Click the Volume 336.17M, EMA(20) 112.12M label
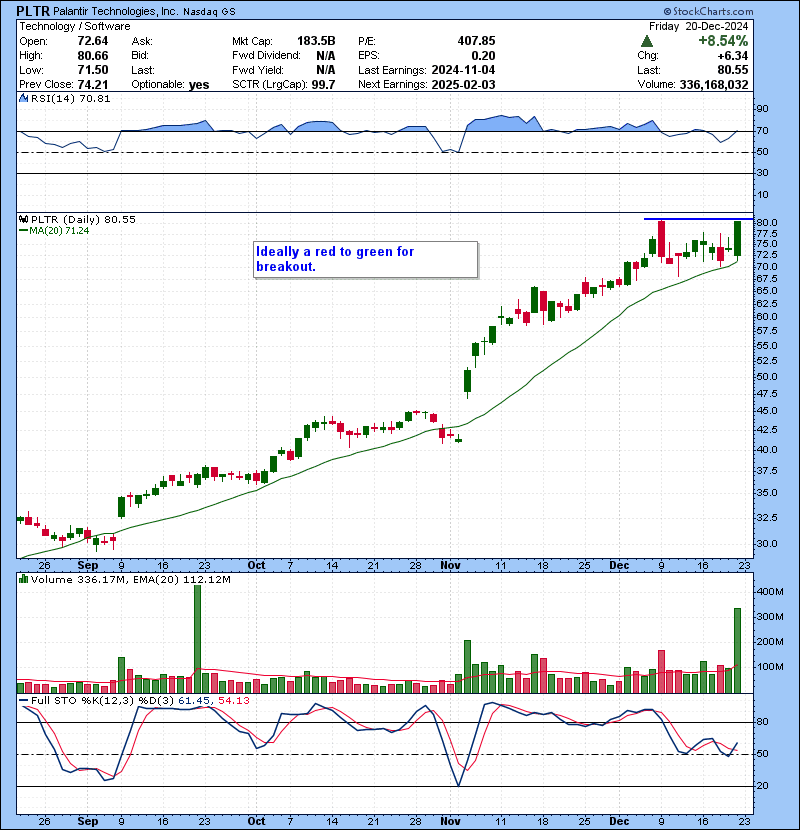This screenshot has width=800, height=830. click(x=131, y=580)
